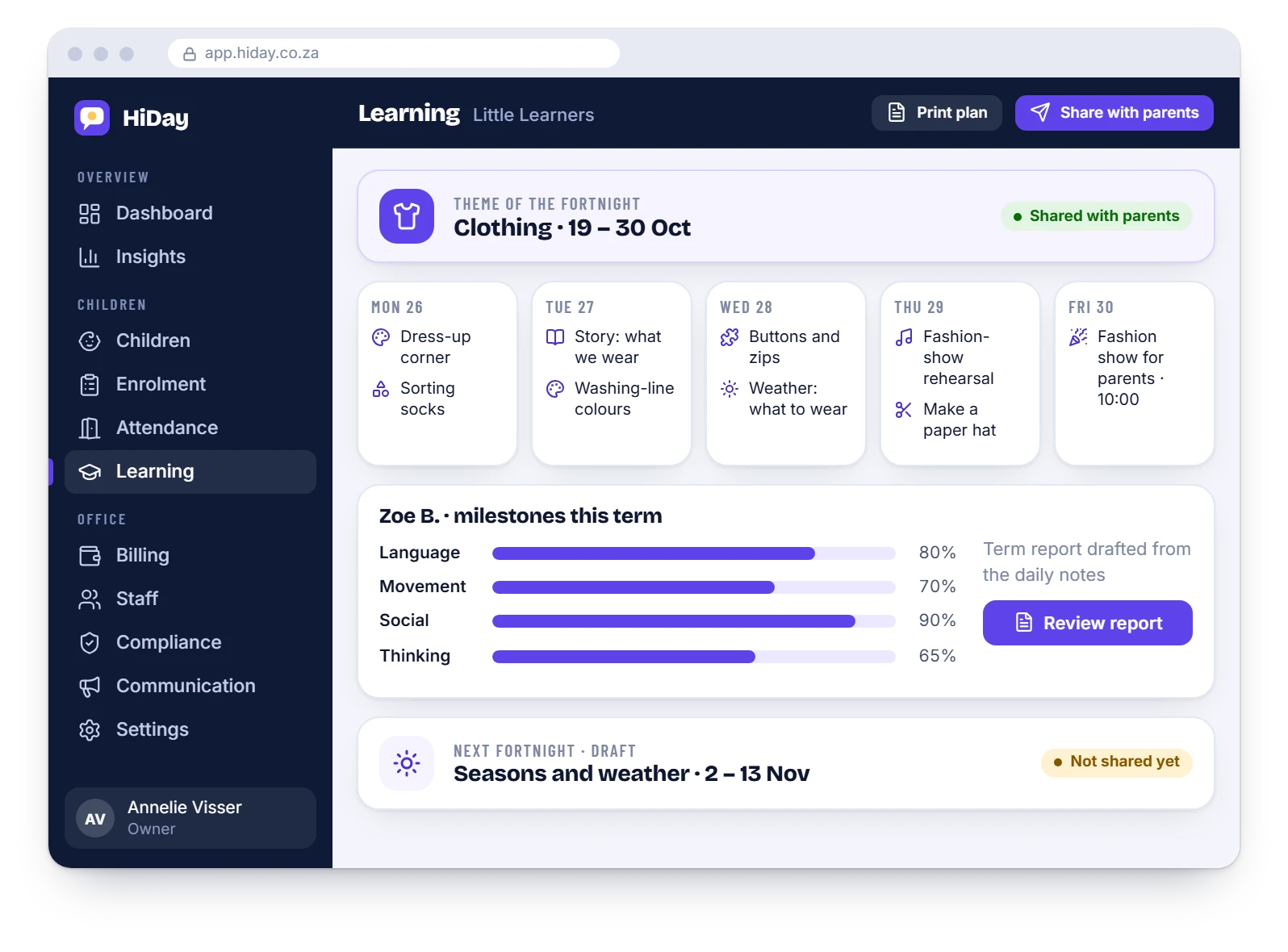Click the palette icon next to Dress-up corner
This screenshot has width=1288, height=952.
[381, 337]
